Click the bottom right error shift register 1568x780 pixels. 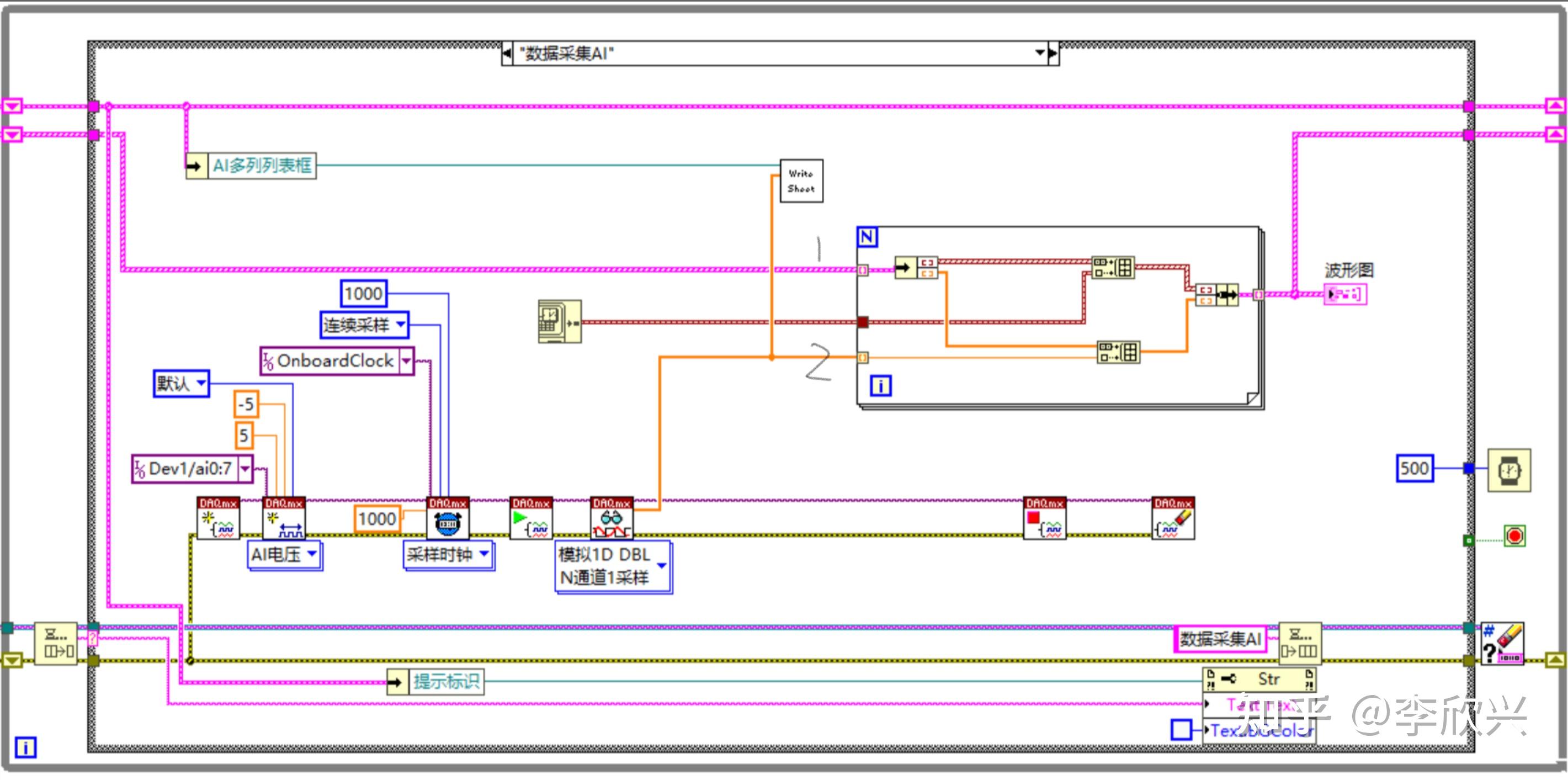pyautogui.click(x=1555, y=660)
